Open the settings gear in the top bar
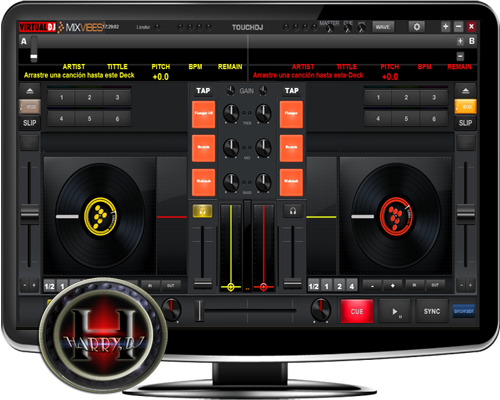This screenshot has width=500, height=400. (x=416, y=27)
